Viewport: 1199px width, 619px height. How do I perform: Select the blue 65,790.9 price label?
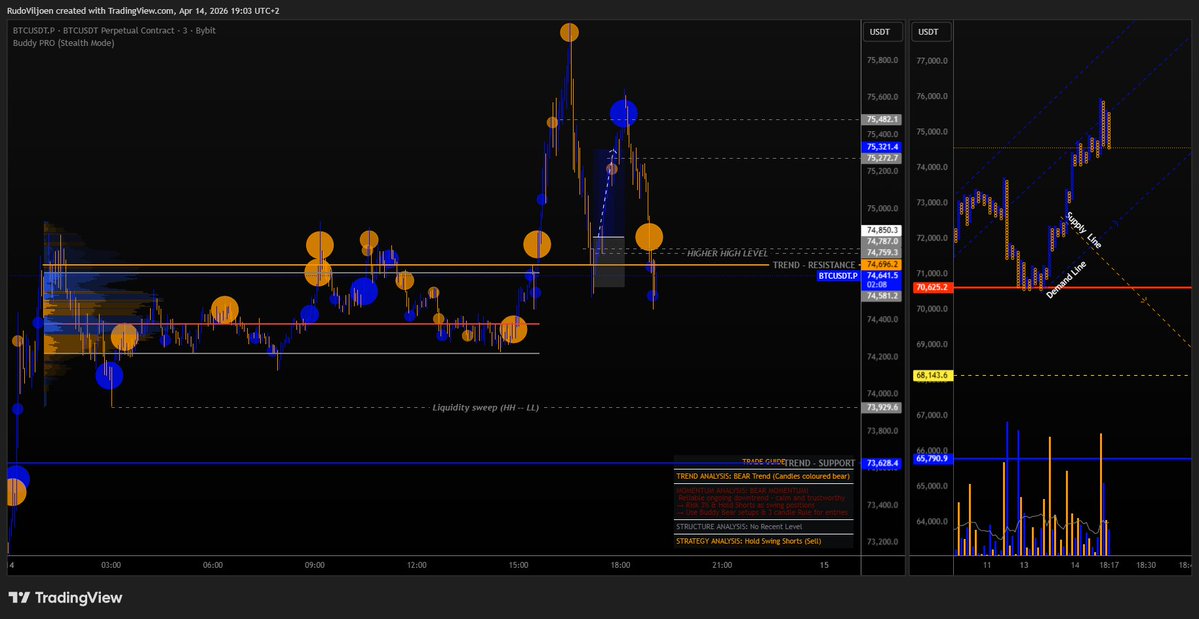(930, 459)
